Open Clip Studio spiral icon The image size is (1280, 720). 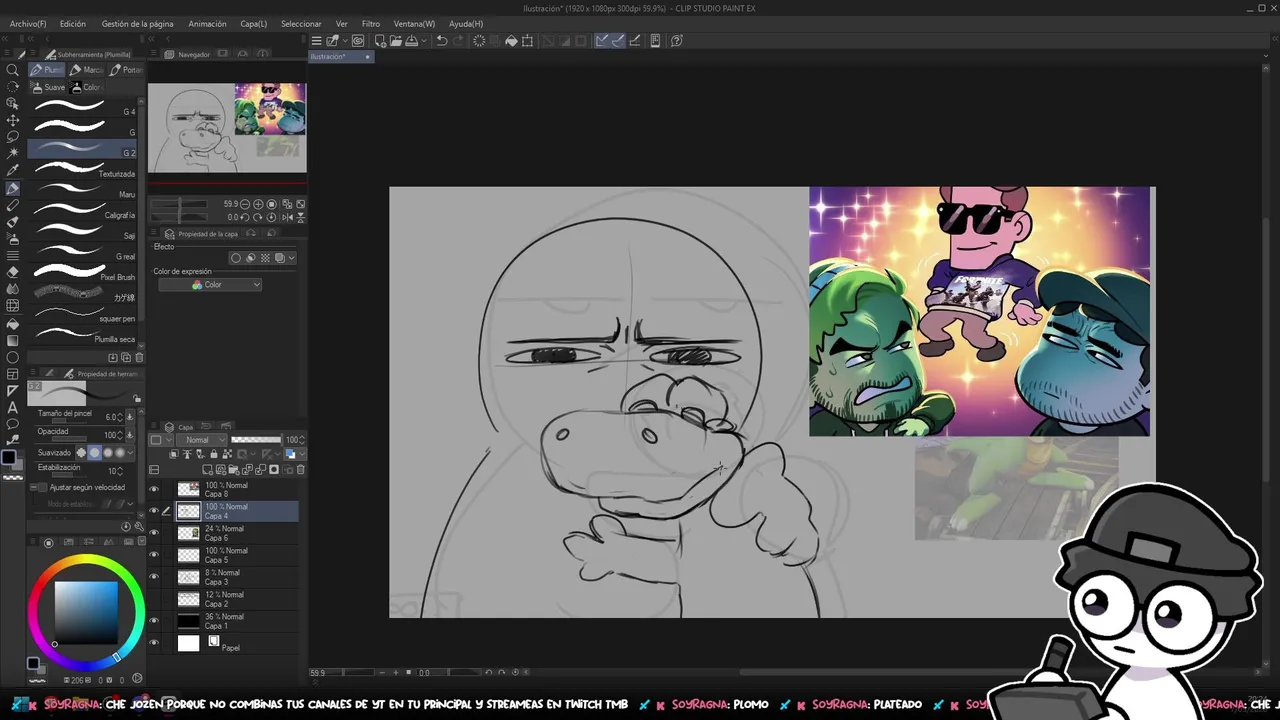click(x=358, y=41)
